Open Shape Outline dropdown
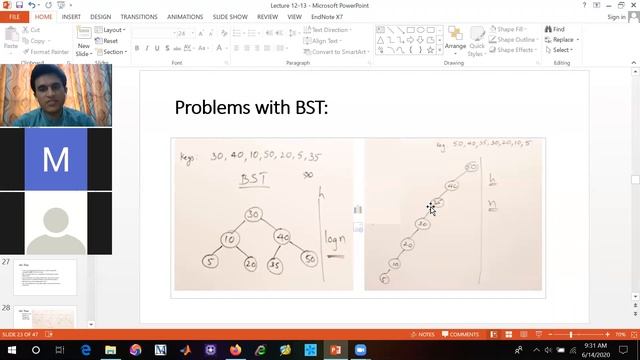 click(514, 39)
